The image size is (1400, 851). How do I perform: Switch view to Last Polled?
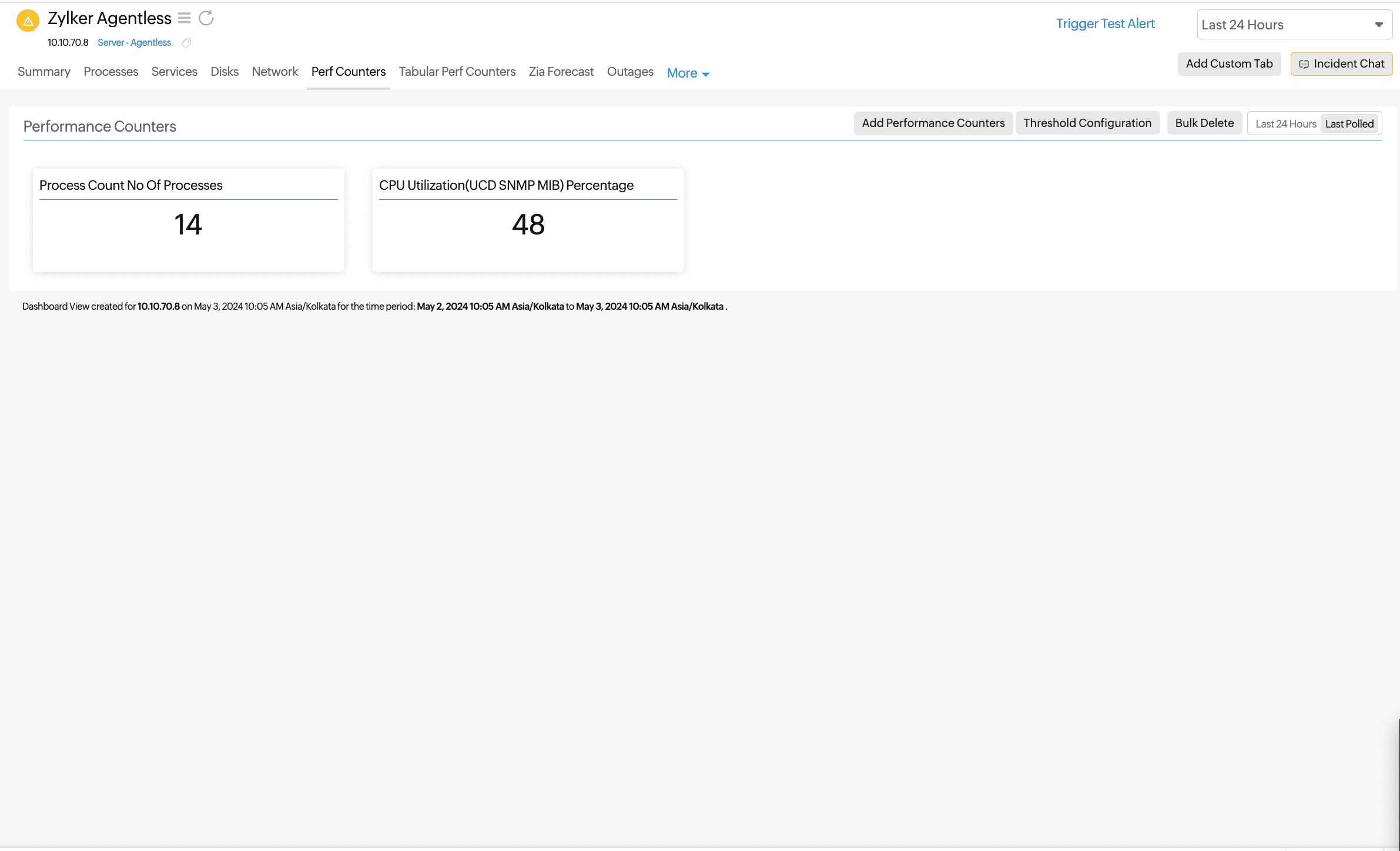coord(1349,124)
